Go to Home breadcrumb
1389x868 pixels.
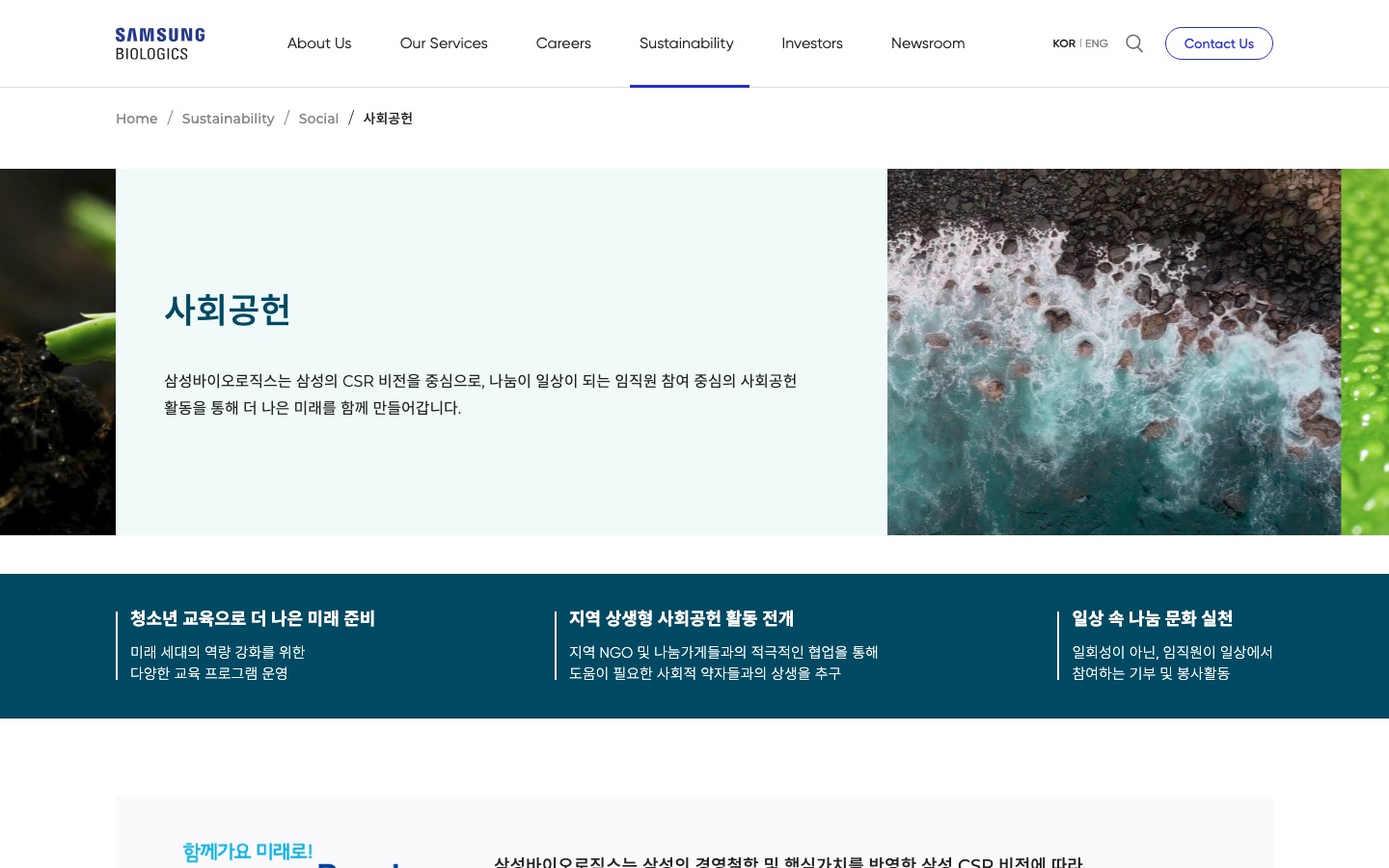point(136,119)
